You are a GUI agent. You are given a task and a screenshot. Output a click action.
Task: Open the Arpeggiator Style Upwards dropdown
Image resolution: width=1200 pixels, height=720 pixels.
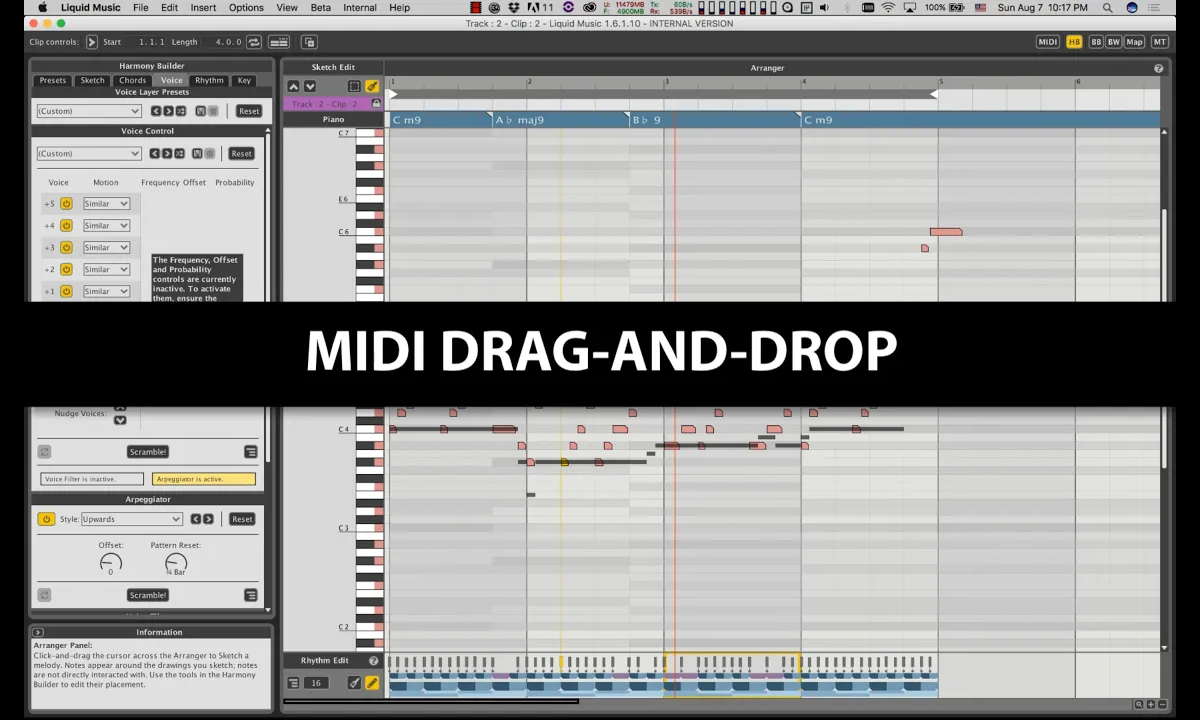[x=132, y=519]
